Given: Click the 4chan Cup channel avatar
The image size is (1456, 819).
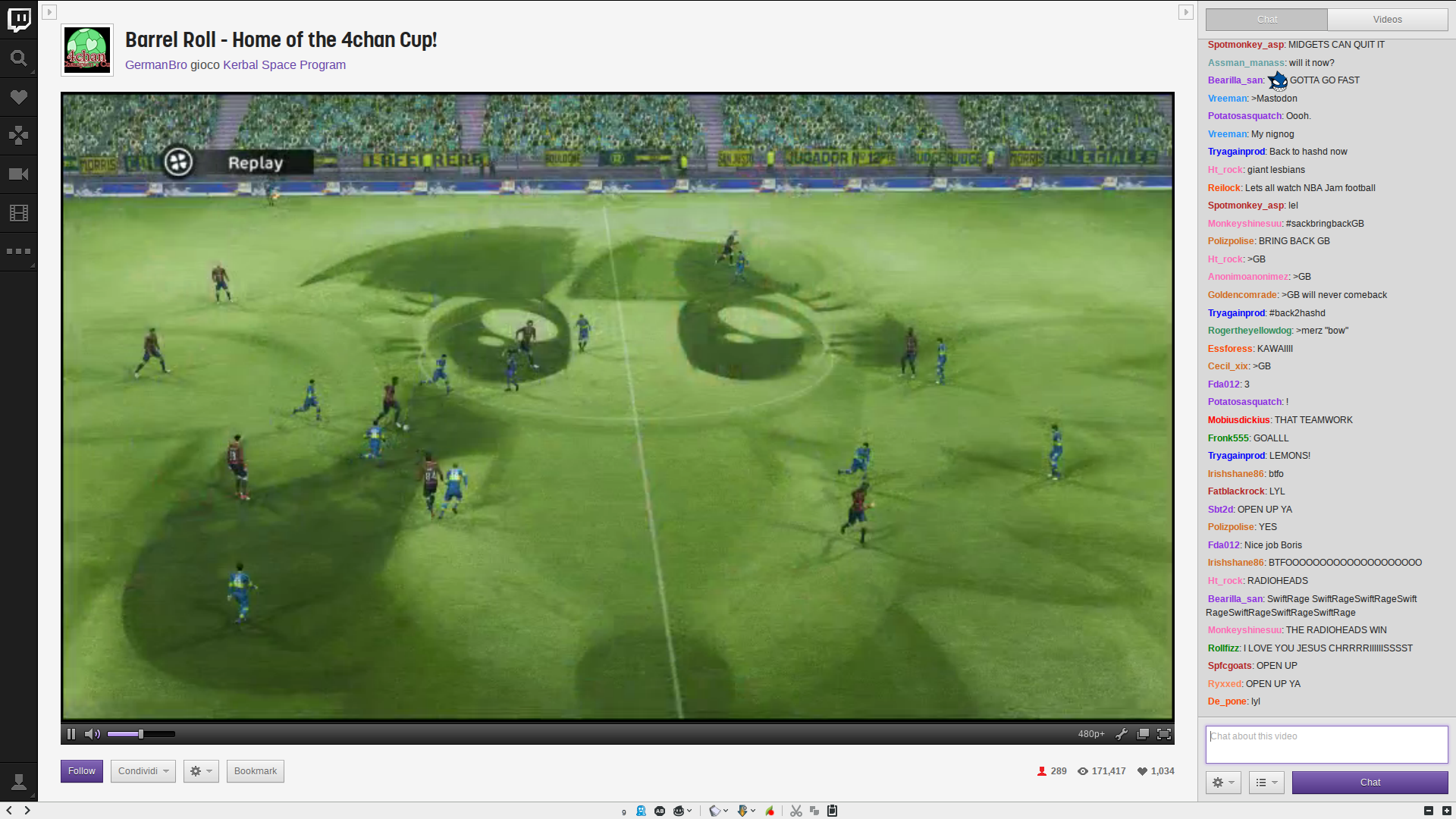Looking at the screenshot, I should point(87,50).
